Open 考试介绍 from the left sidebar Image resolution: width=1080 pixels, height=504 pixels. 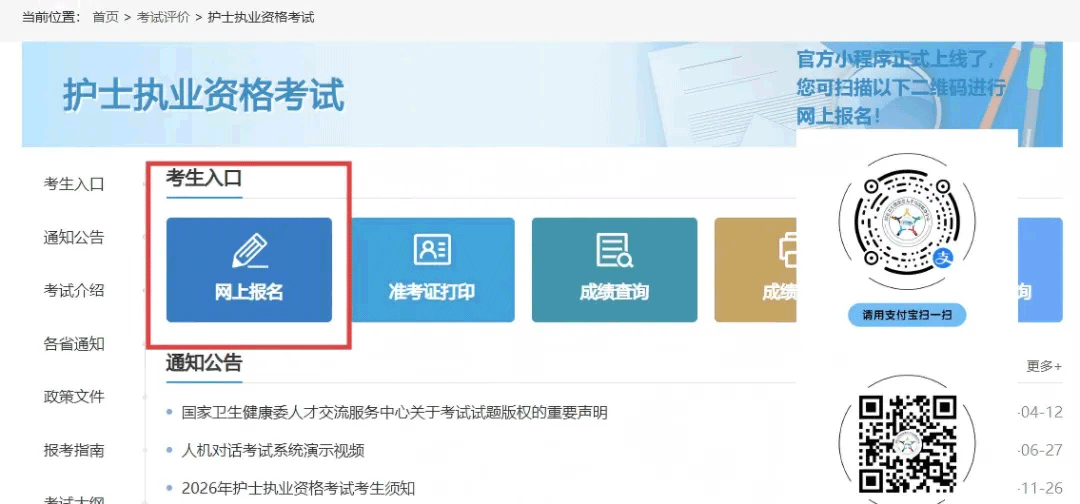(x=74, y=291)
